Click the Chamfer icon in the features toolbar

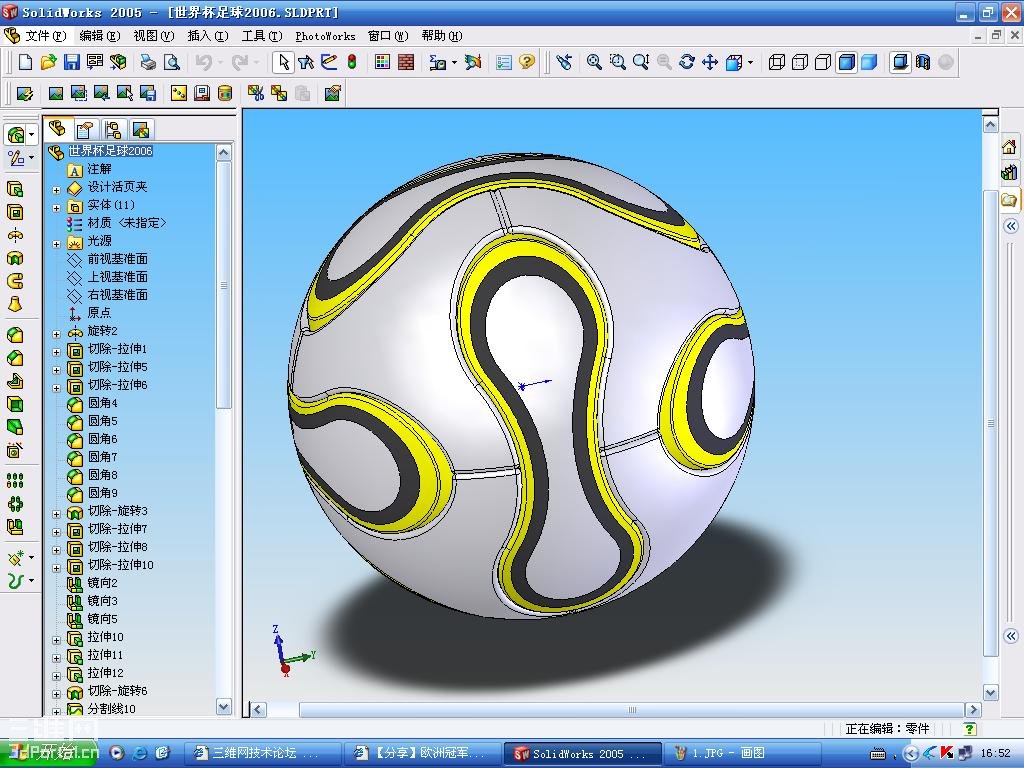tap(14, 358)
